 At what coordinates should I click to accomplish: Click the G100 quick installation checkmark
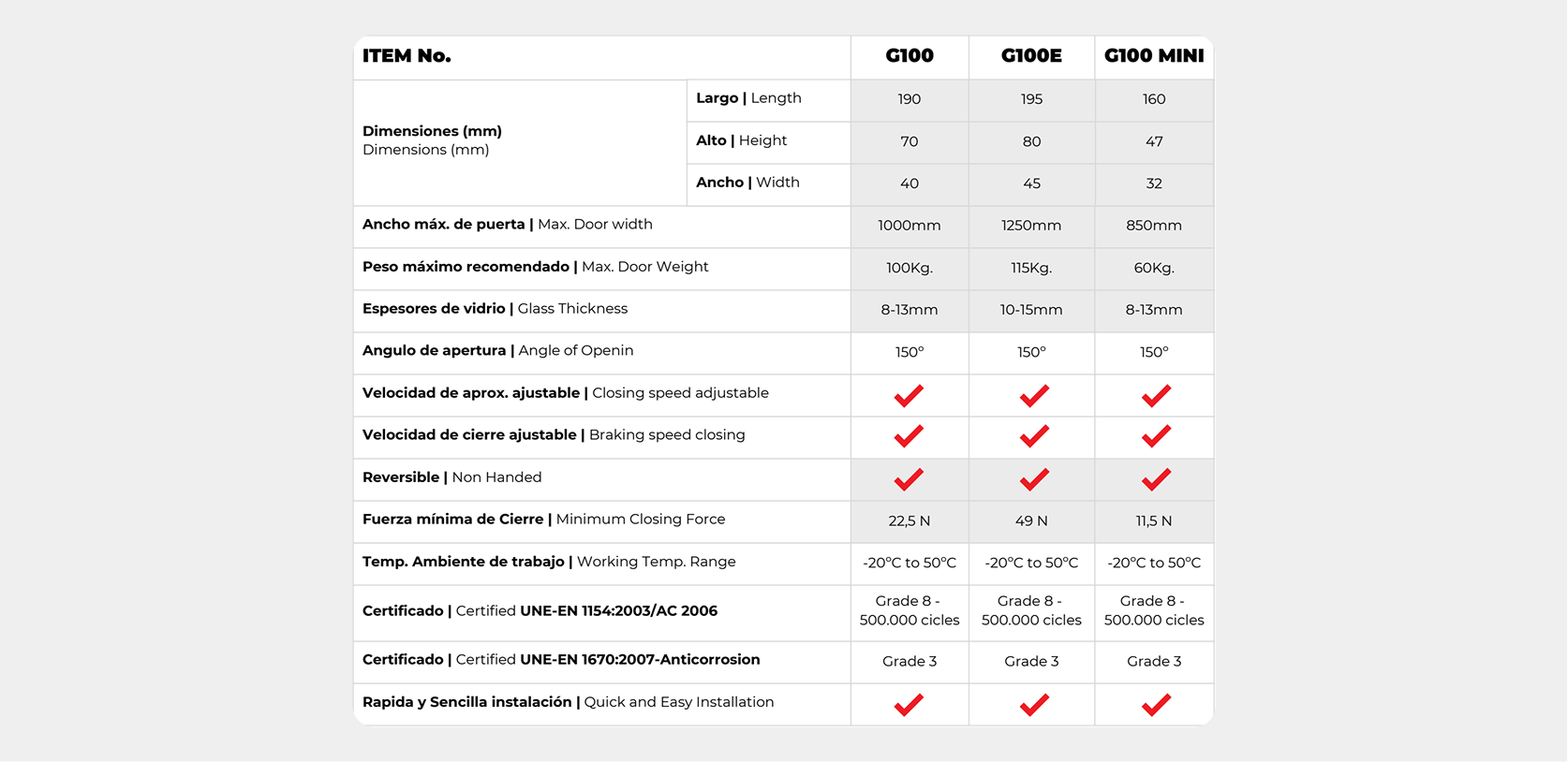coord(909,705)
